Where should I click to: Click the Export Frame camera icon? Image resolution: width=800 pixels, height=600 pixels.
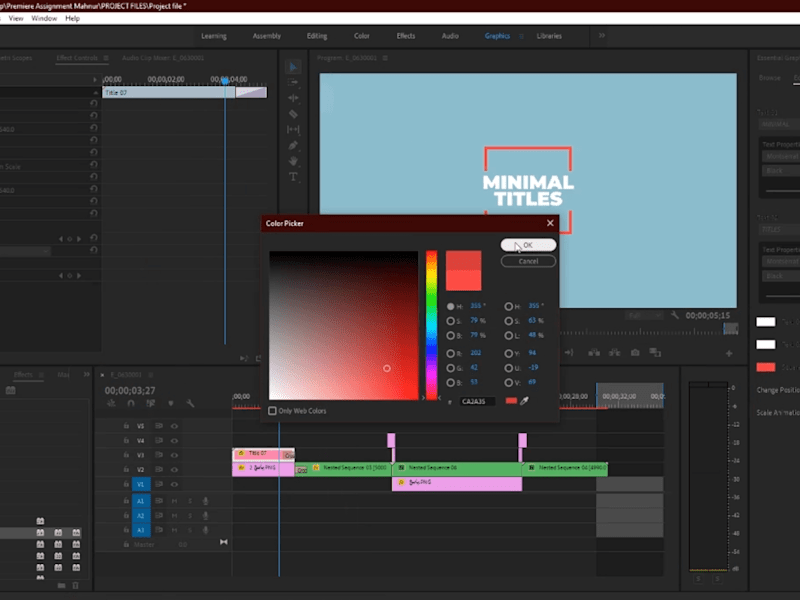(x=635, y=353)
